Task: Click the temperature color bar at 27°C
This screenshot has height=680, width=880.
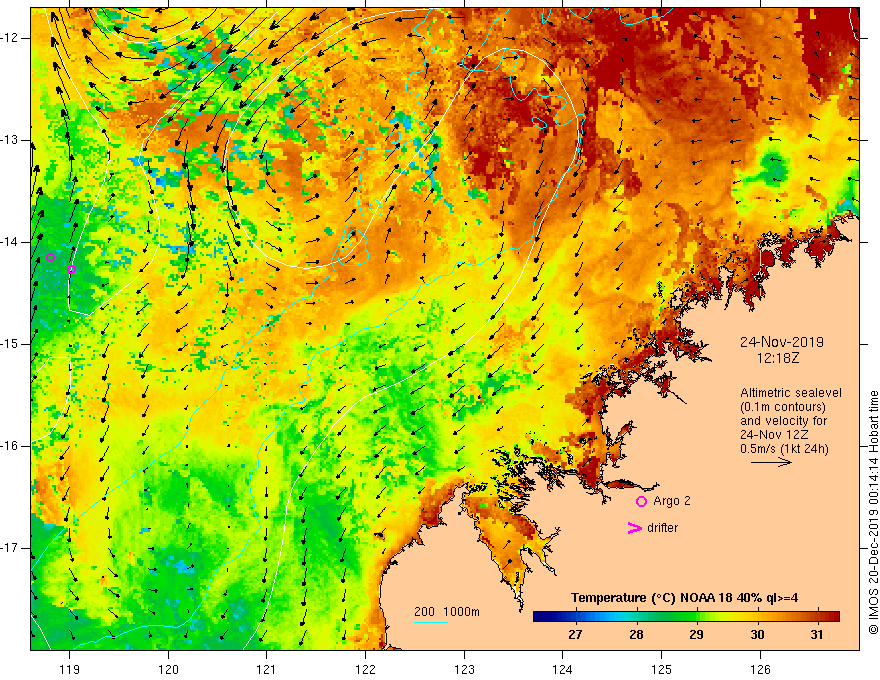Action: (575, 617)
